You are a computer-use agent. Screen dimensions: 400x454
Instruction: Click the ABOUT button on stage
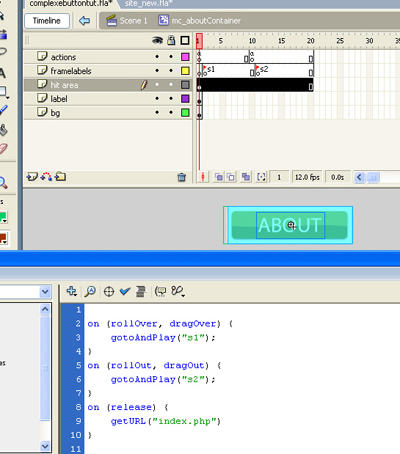point(289,225)
